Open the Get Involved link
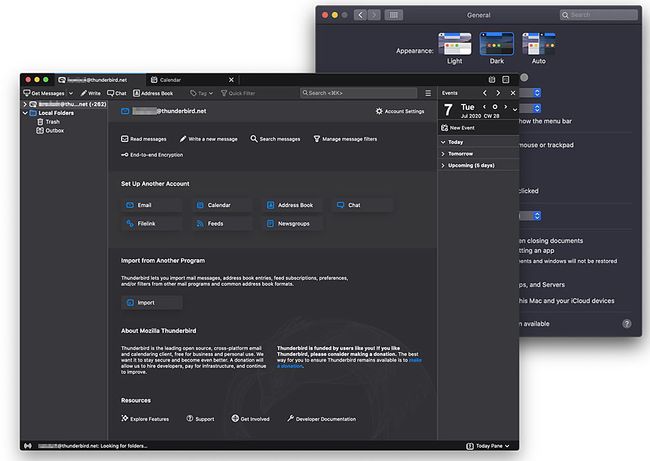650x461 pixels. 250,419
